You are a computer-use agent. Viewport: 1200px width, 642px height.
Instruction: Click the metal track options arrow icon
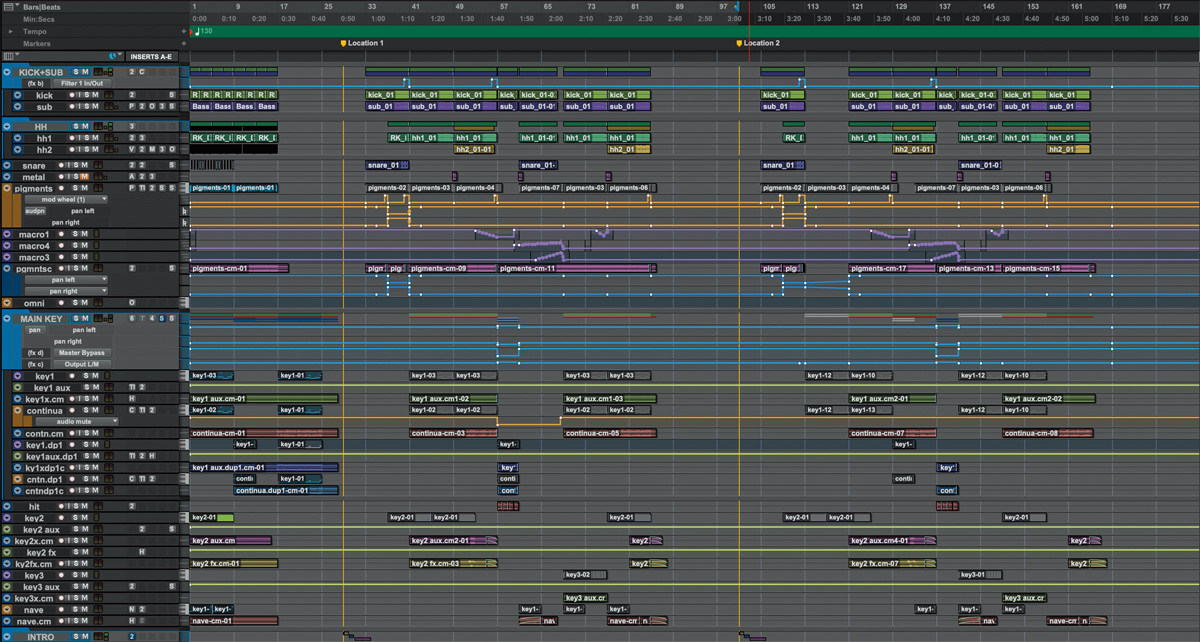[x=7, y=177]
